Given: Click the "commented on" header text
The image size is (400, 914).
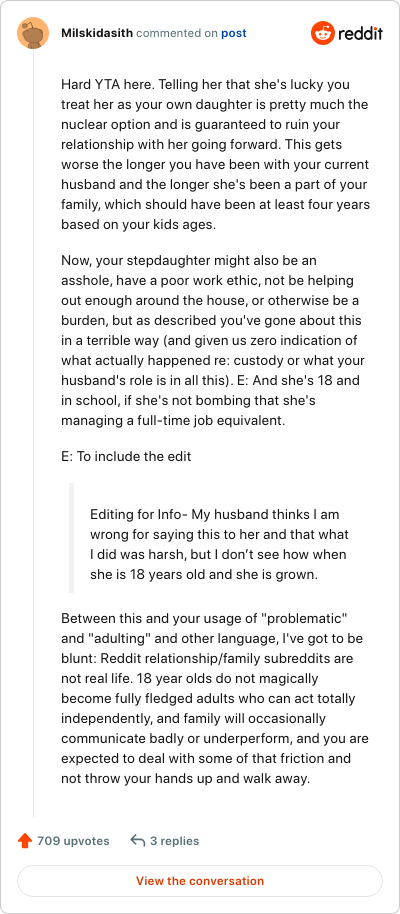Looking at the screenshot, I should pyautogui.click(x=177, y=34).
